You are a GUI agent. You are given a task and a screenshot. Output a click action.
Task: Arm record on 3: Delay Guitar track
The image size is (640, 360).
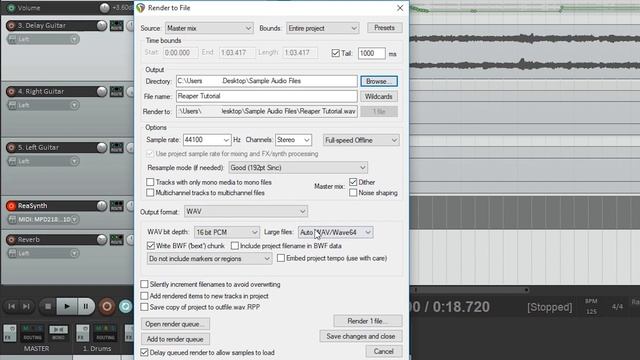(x=11, y=25)
